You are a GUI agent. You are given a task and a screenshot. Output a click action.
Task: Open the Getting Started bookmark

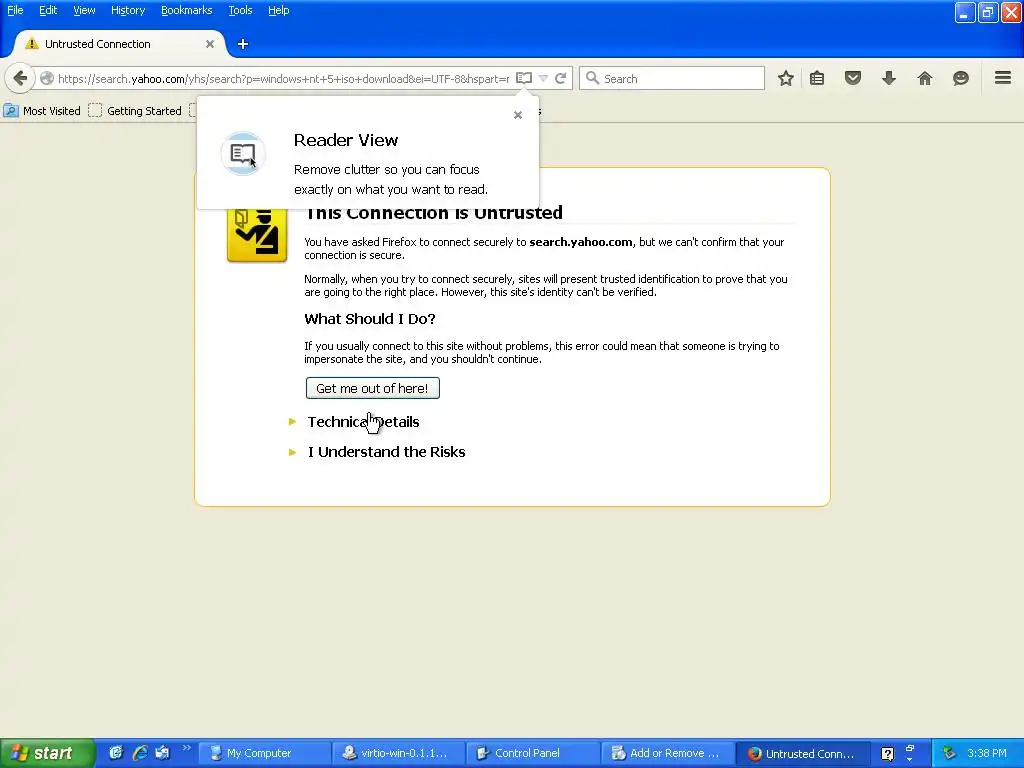(135, 111)
